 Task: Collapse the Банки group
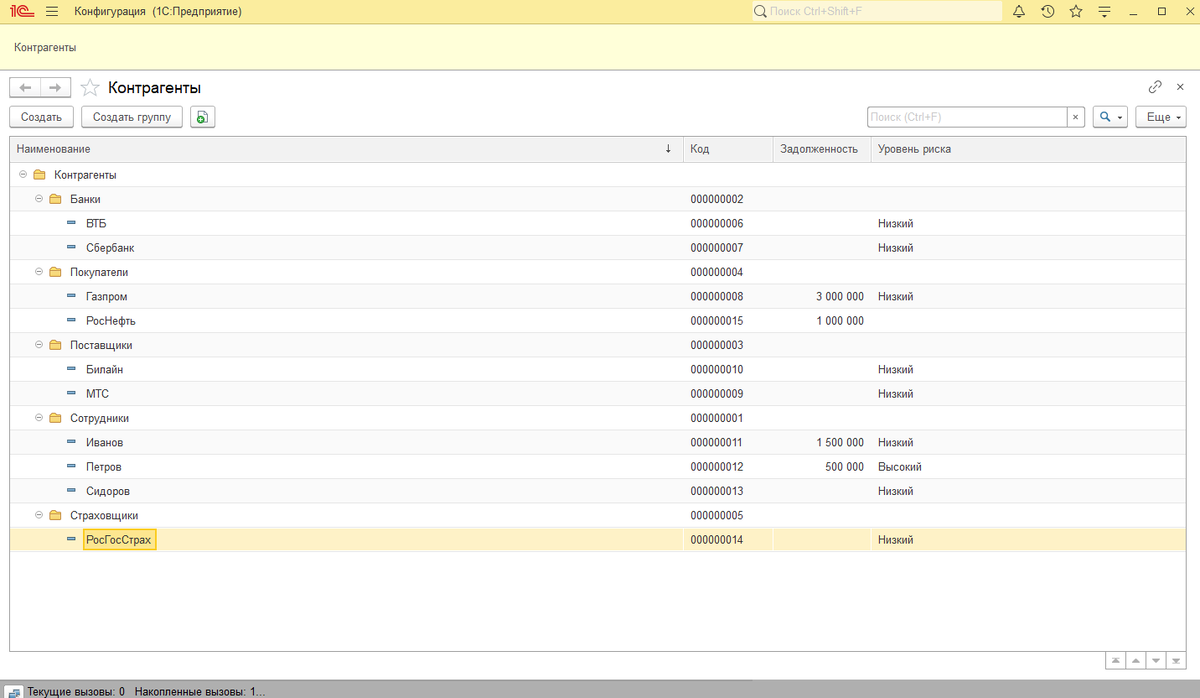pos(38,199)
